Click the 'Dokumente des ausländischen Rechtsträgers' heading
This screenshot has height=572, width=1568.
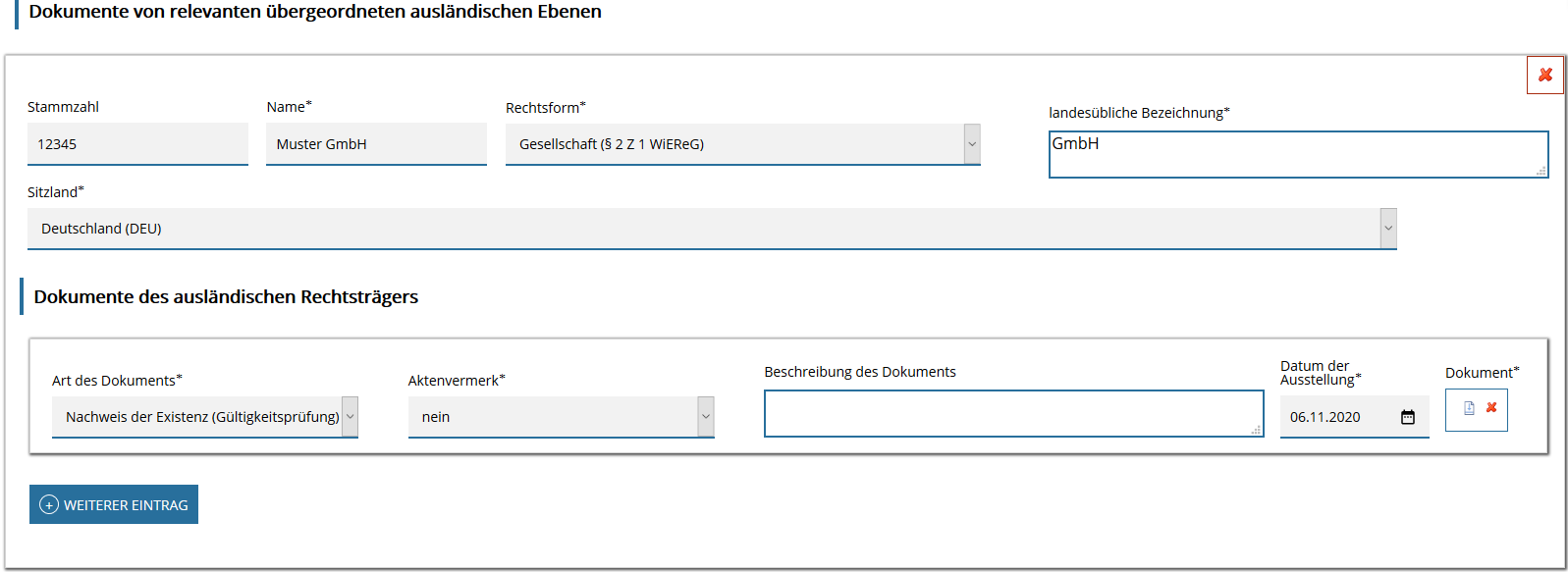tap(226, 297)
